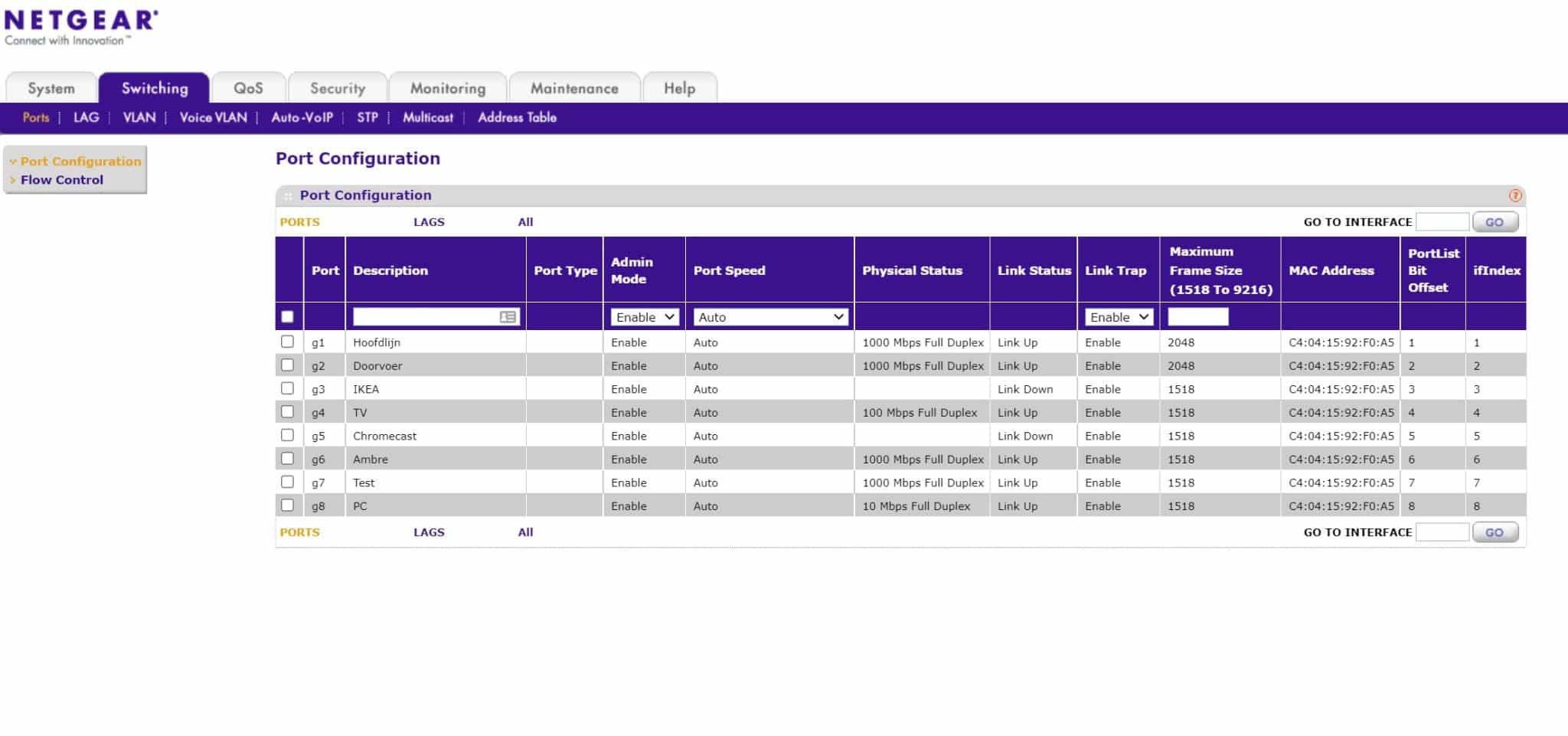Click the Link Status column header
Screen dimensions: 1568x736
pos(1034,270)
